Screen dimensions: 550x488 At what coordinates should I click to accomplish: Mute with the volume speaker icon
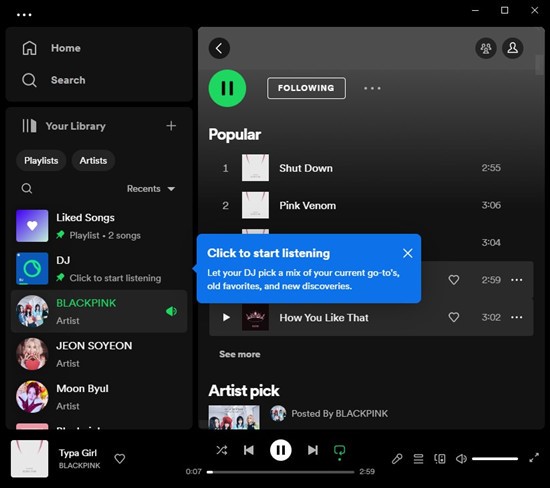[461, 459]
